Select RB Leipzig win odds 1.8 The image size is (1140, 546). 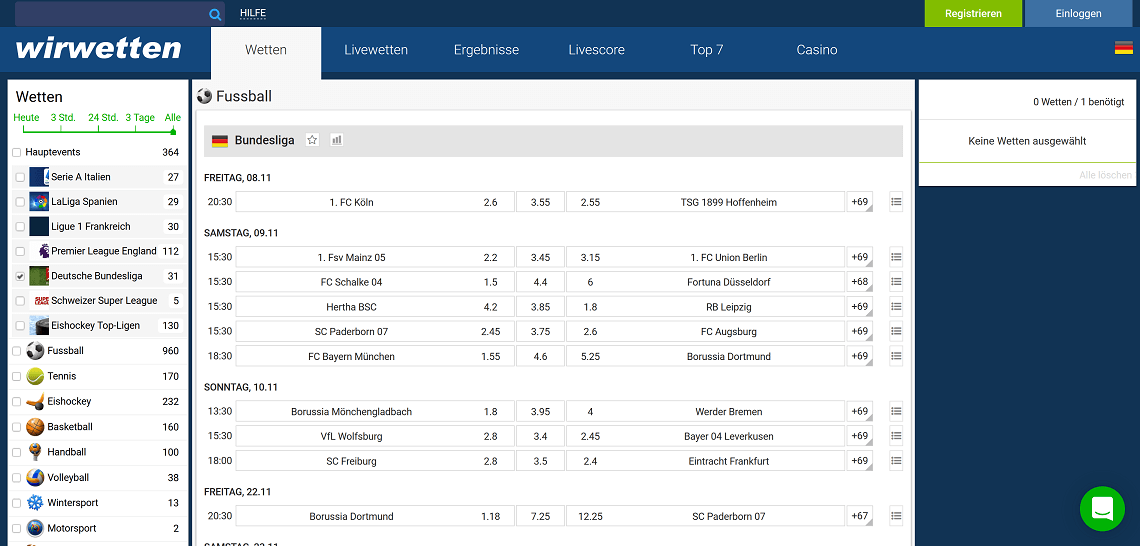tap(706, 307)
